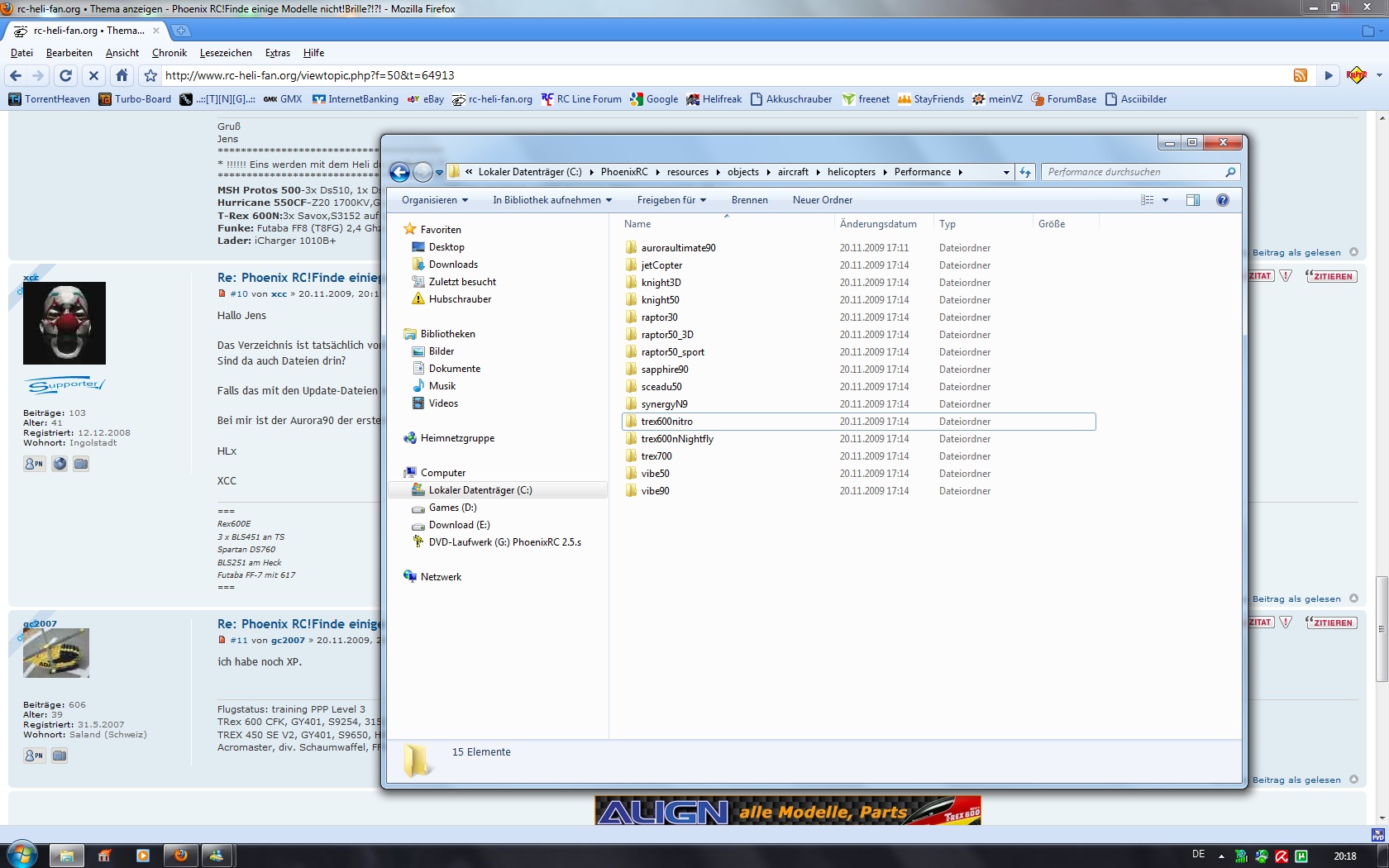
Task: Open Helifreak bookmark
Action: click(x=714, y=99)
